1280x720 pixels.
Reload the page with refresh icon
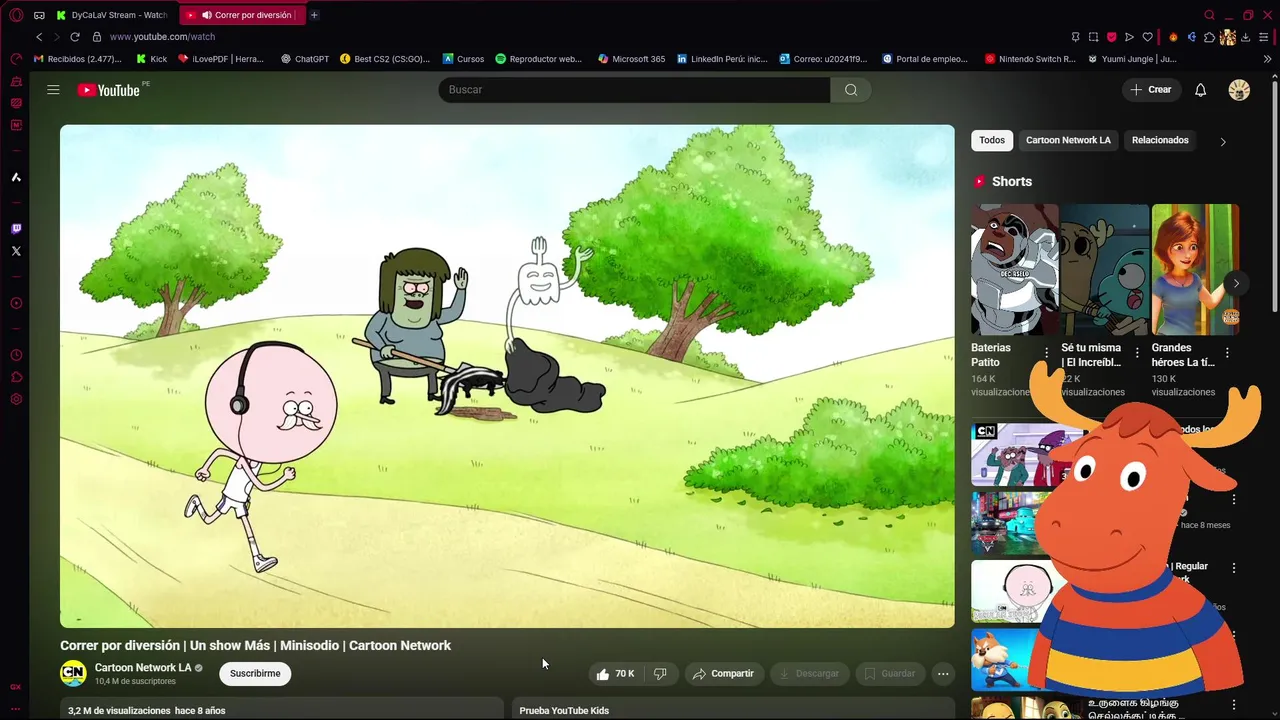(74, 37)
